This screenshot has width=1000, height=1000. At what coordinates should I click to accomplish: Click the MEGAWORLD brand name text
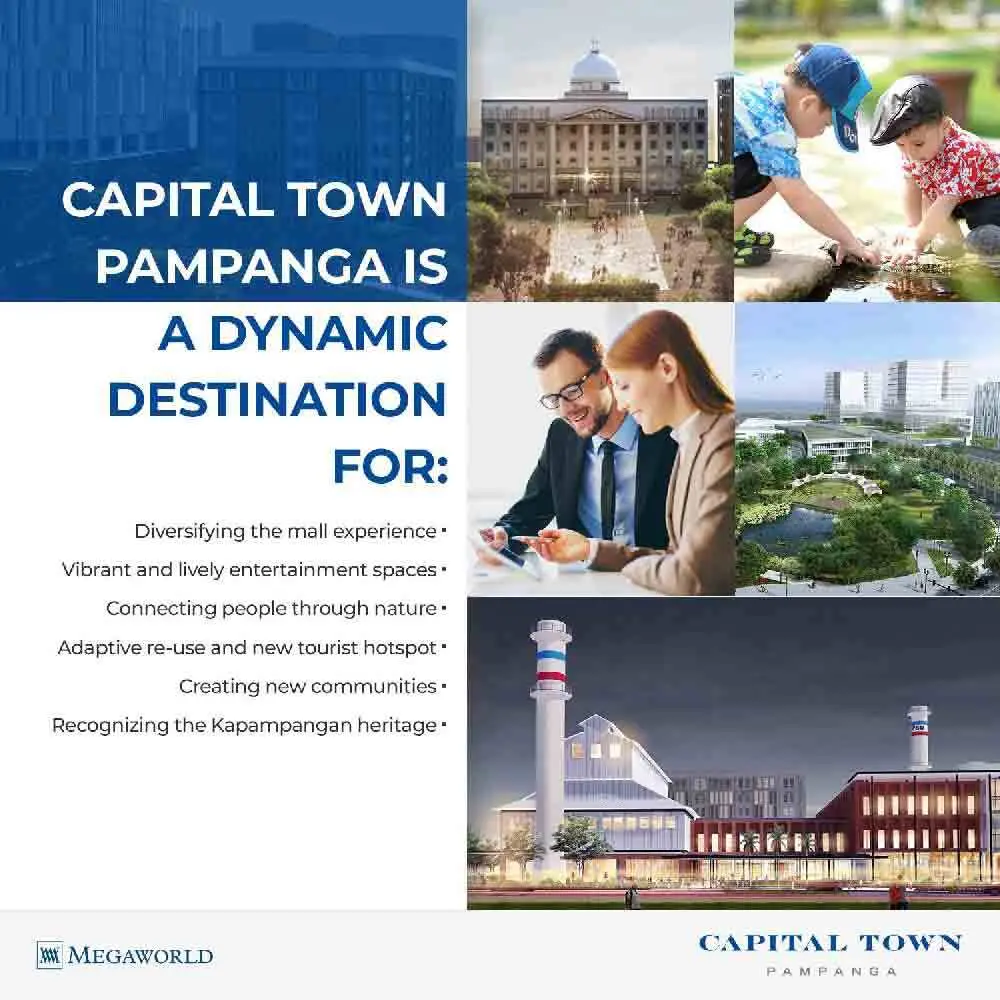(140, 955)
